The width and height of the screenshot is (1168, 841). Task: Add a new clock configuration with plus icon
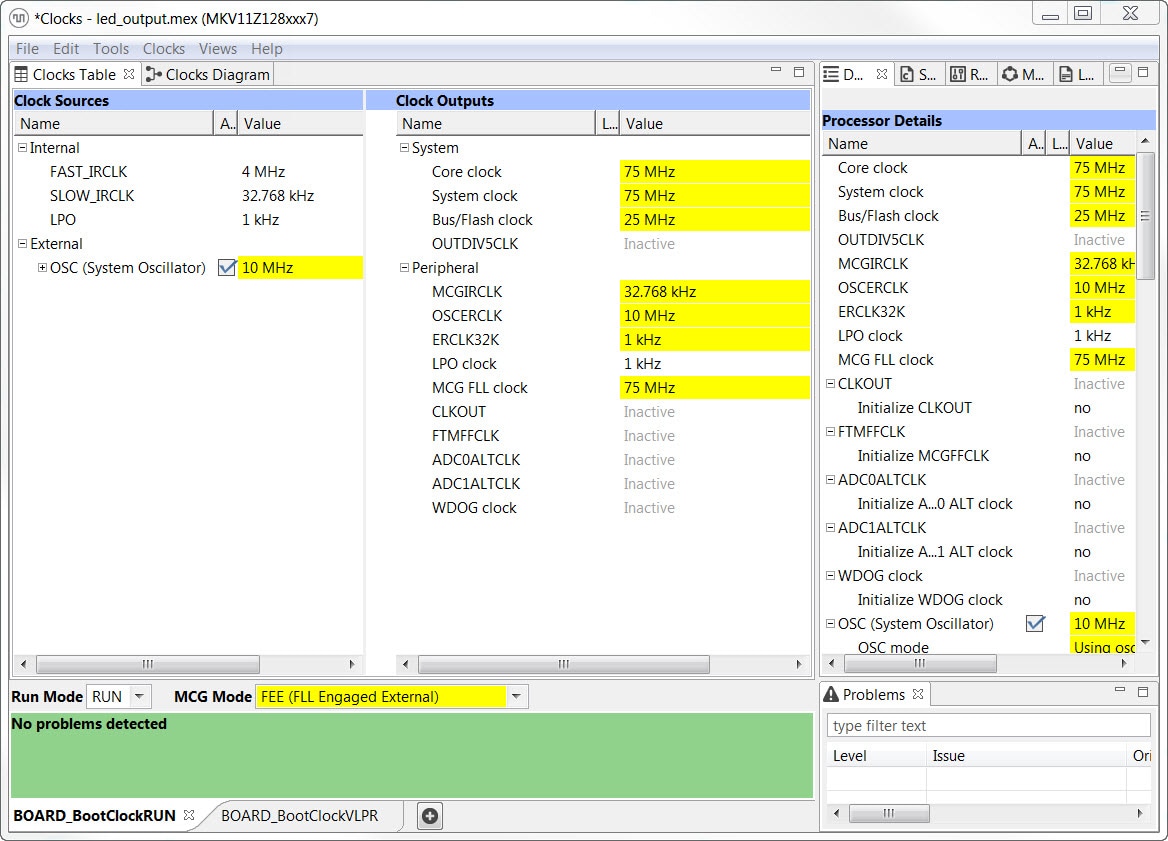[x=430, y=816]
